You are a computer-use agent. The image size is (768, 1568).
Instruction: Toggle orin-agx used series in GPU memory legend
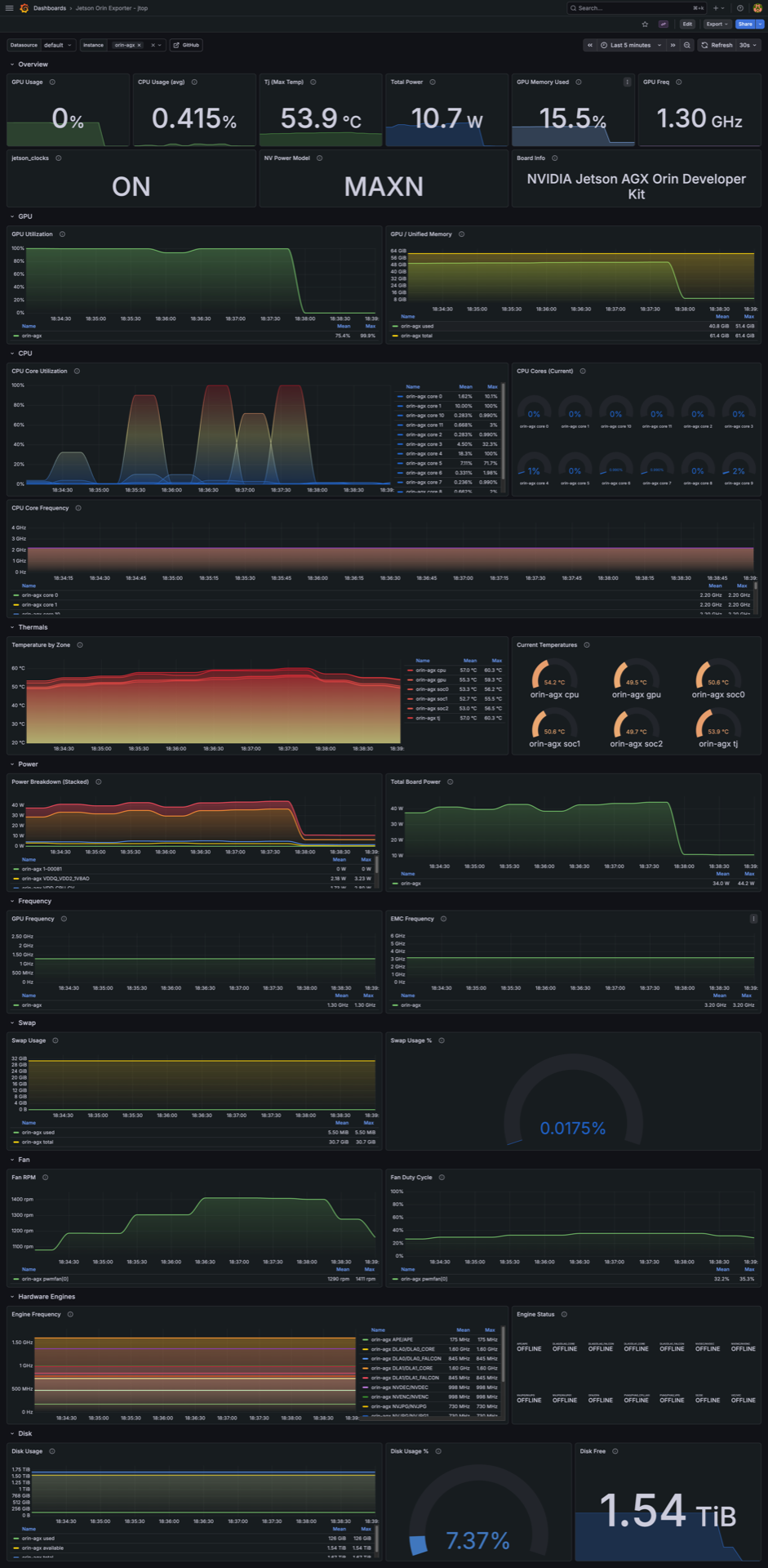(x=417, y=326)
